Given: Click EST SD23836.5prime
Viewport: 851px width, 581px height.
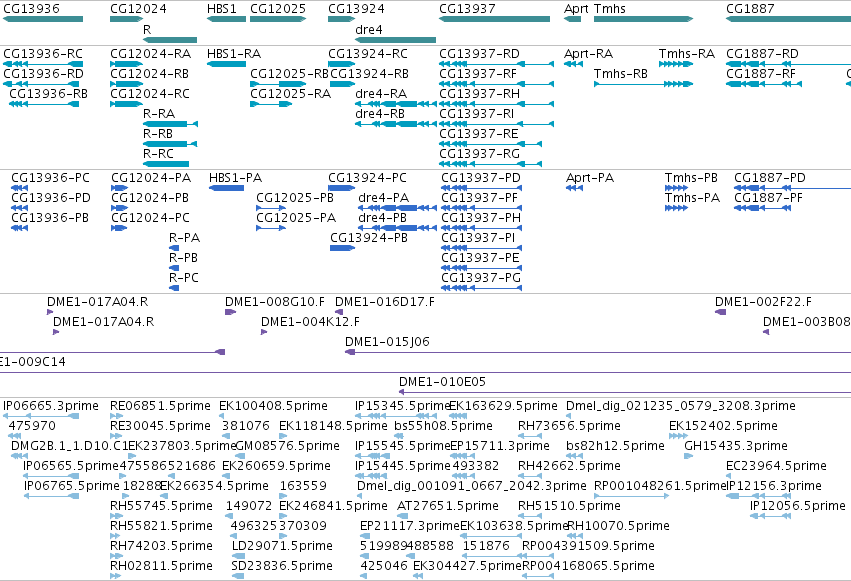Looking at the screenshot, I should [x=237, y=576].
